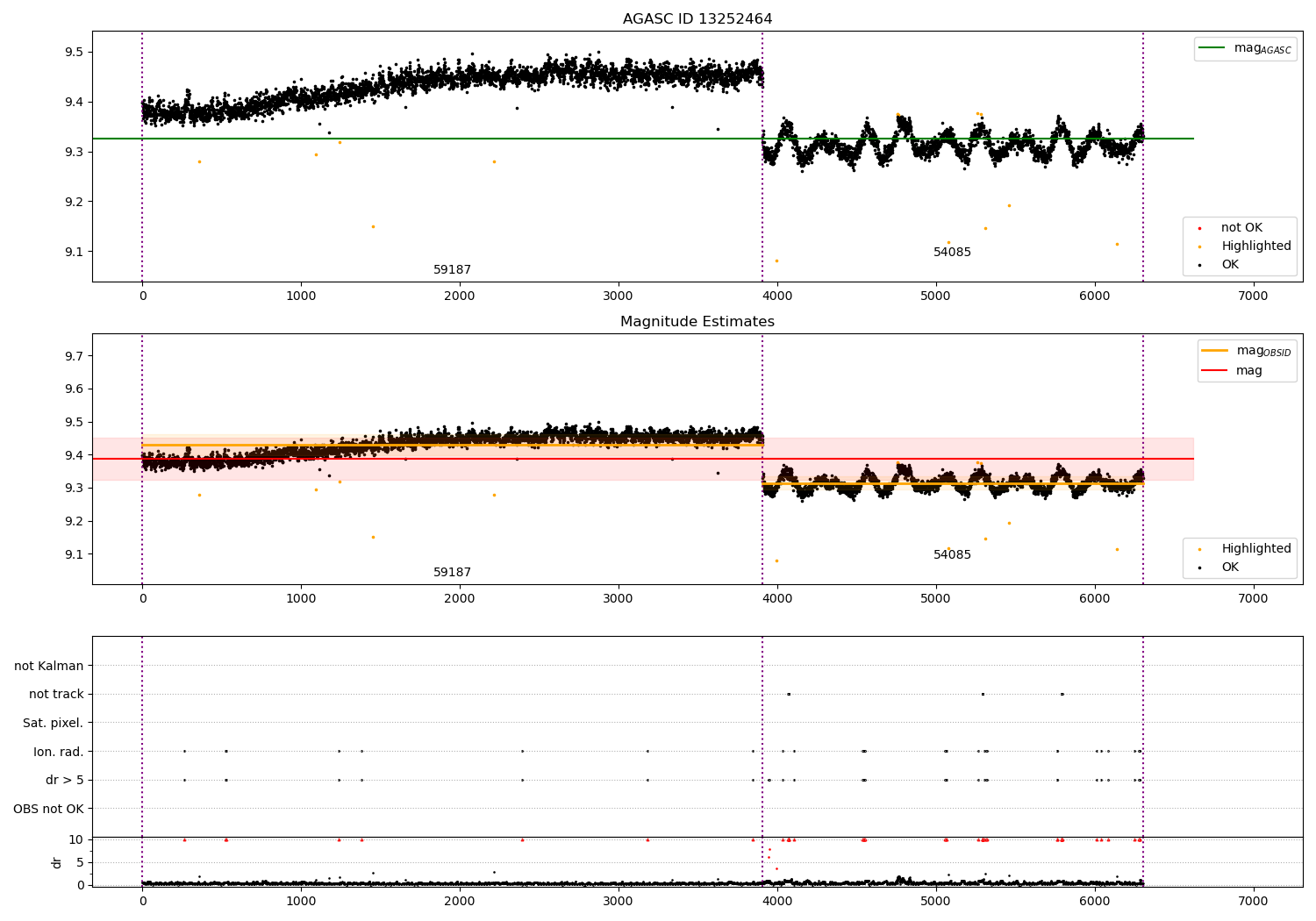
Task: Click the 'not track' y-axis label
Action: (x=56, y=695)
